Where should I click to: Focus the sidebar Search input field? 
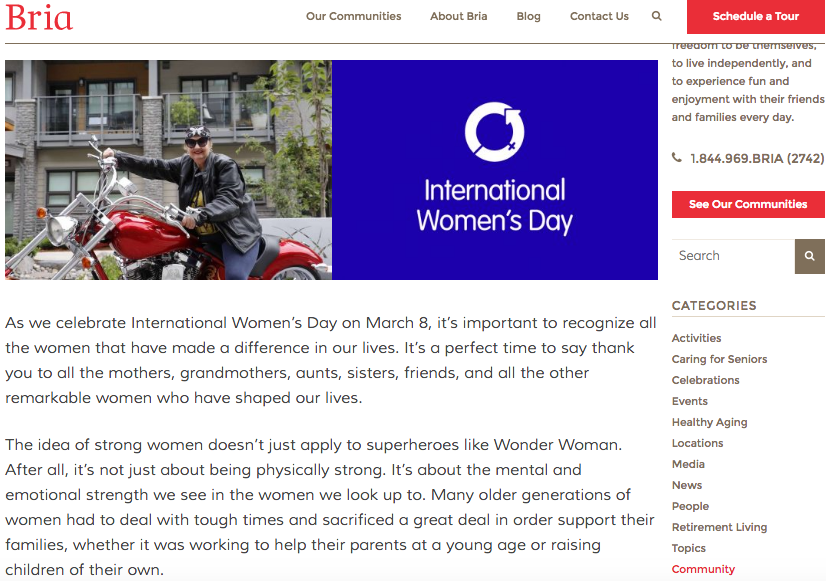click(733, 256)
